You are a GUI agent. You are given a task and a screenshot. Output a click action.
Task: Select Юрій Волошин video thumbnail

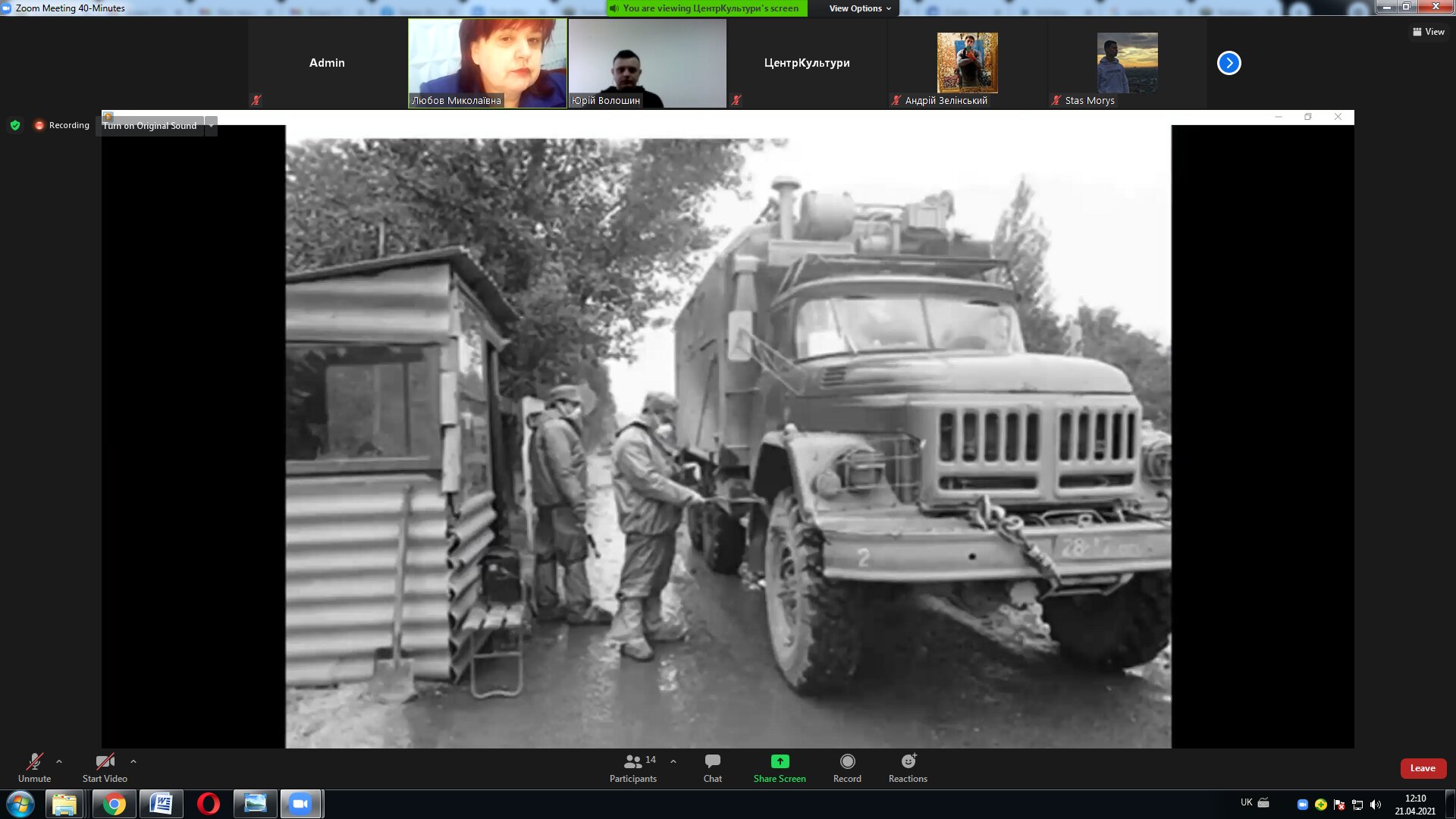647,63
